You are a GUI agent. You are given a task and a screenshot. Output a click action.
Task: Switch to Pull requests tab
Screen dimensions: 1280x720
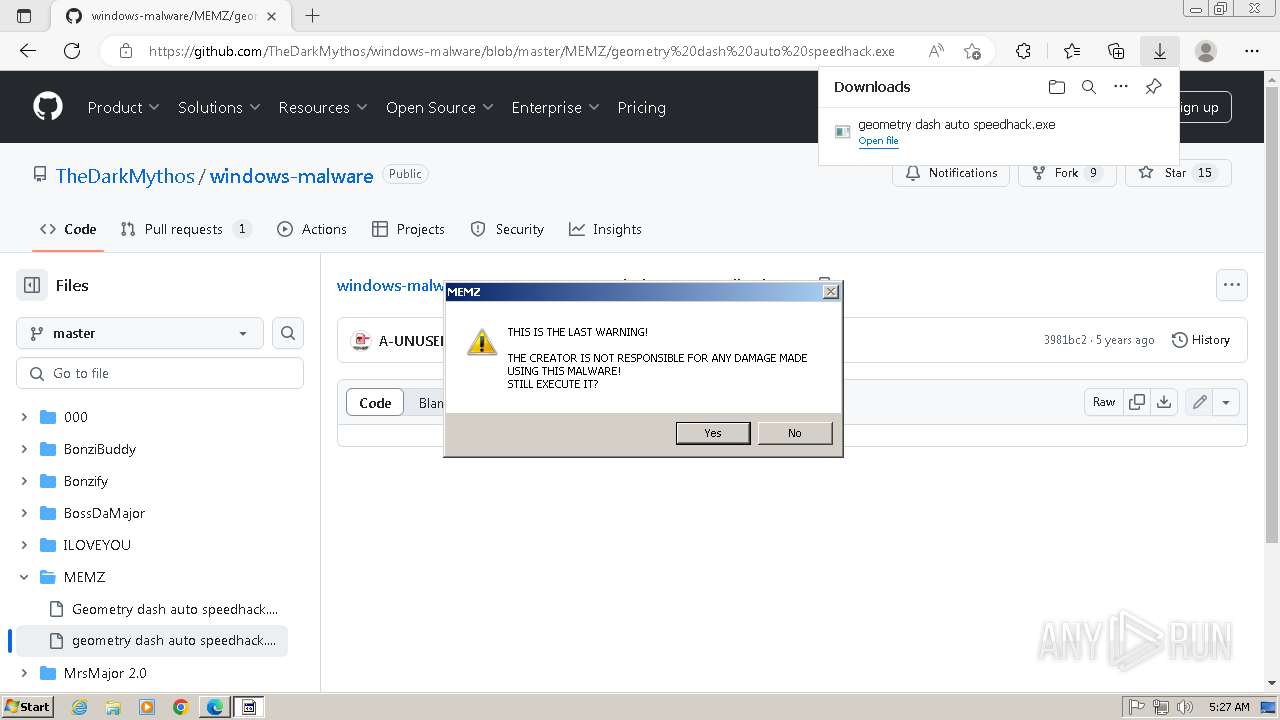click(x=186, y=229)
